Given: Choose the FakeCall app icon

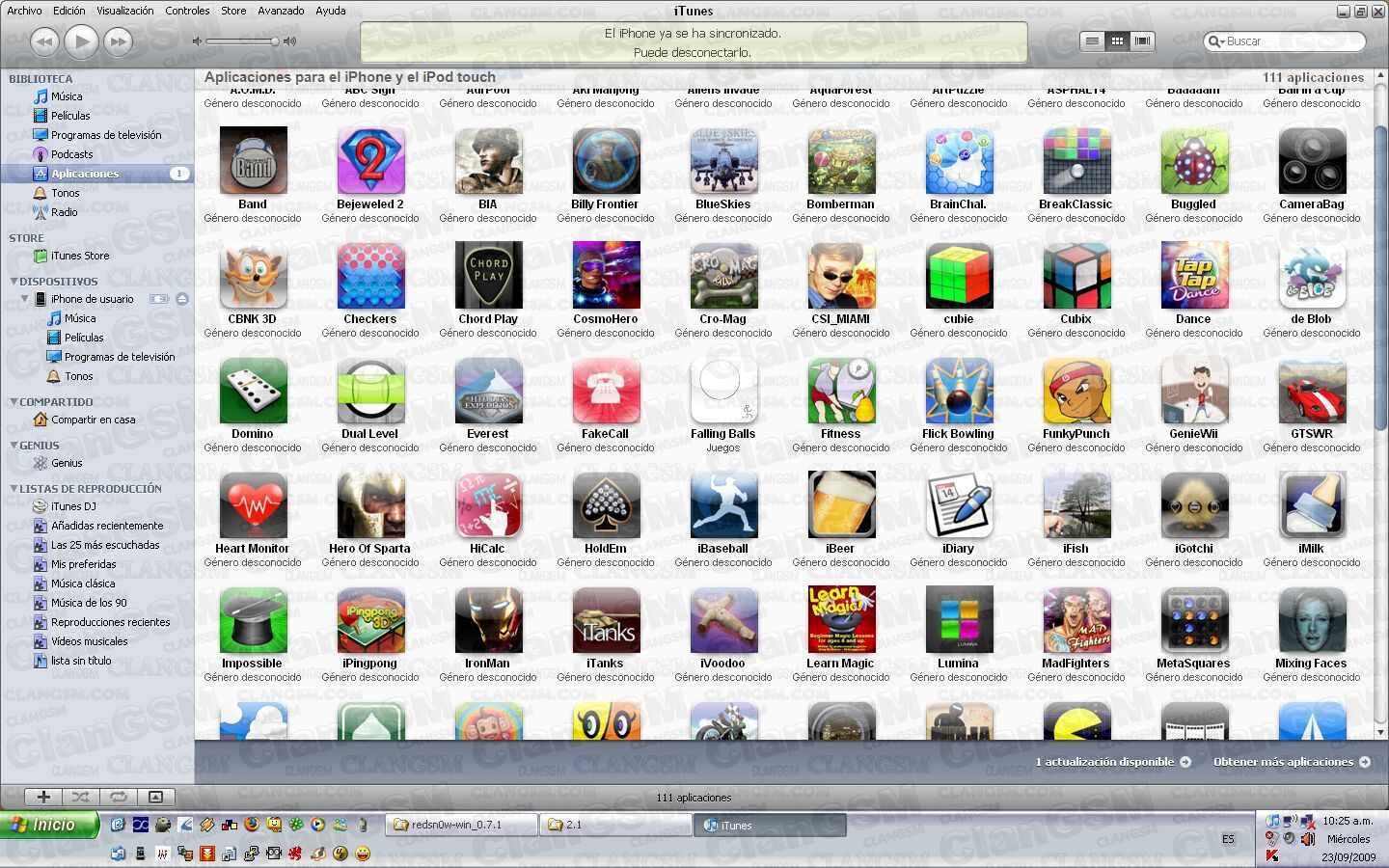Looking at the screenshot, I should pos(606,391).
